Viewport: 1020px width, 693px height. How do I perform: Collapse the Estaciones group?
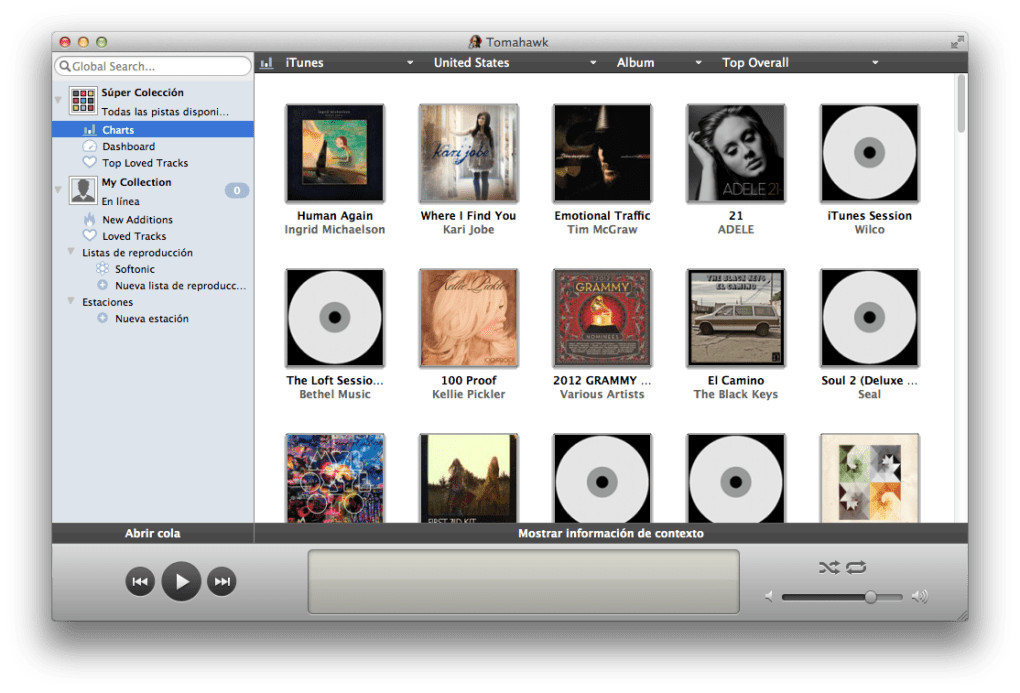point(71,301)
